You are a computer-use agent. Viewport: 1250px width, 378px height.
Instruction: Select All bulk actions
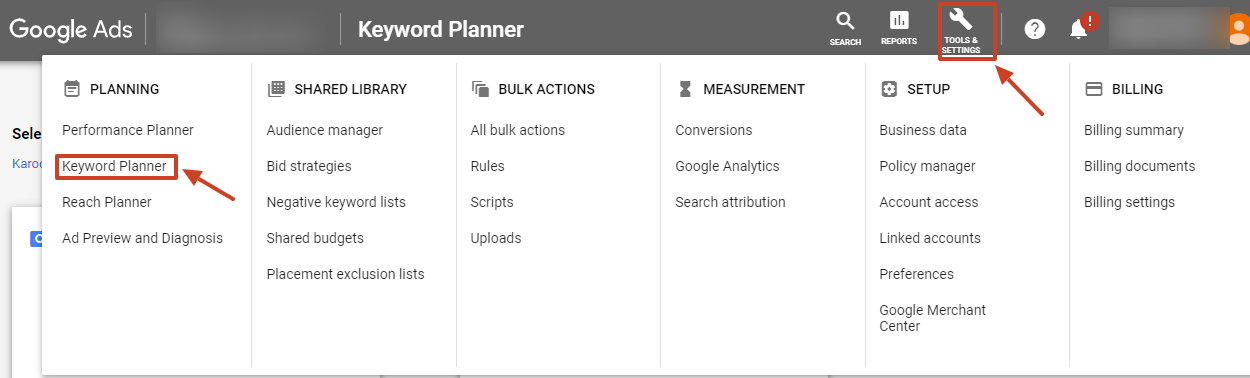click(x=518, y=130)
